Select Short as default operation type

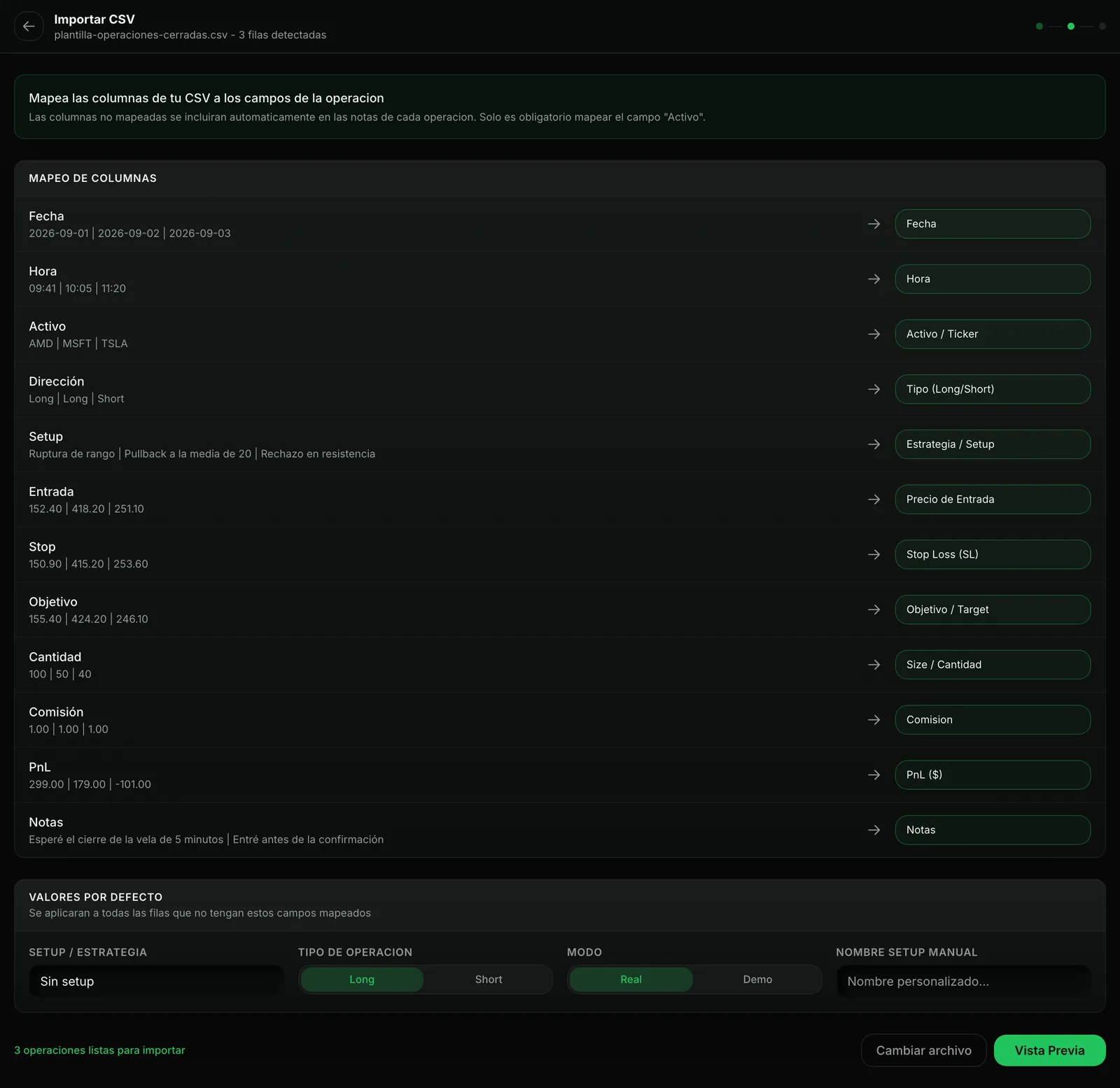(489, 980)
